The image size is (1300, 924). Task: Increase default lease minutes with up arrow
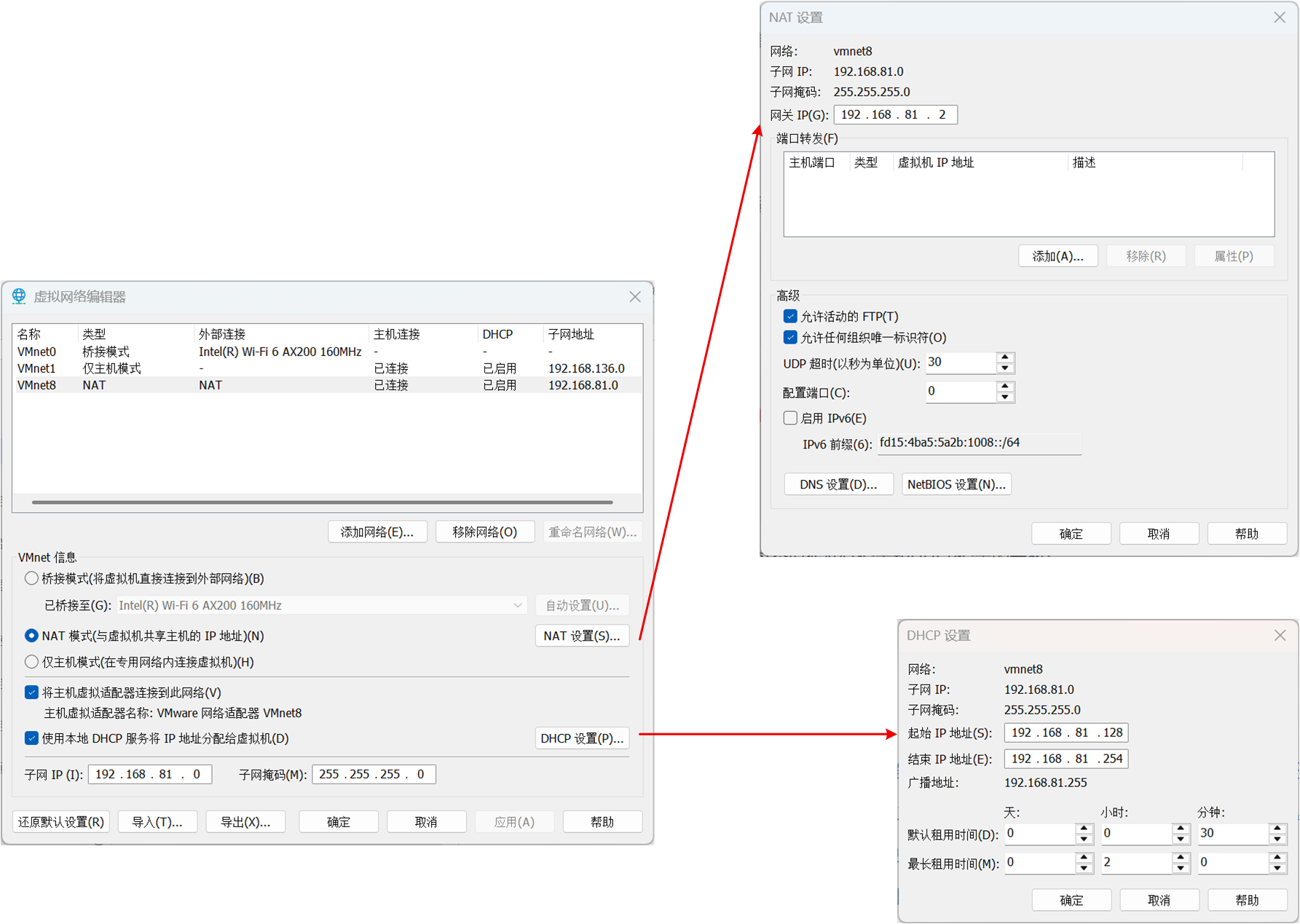click(1277, 829)
